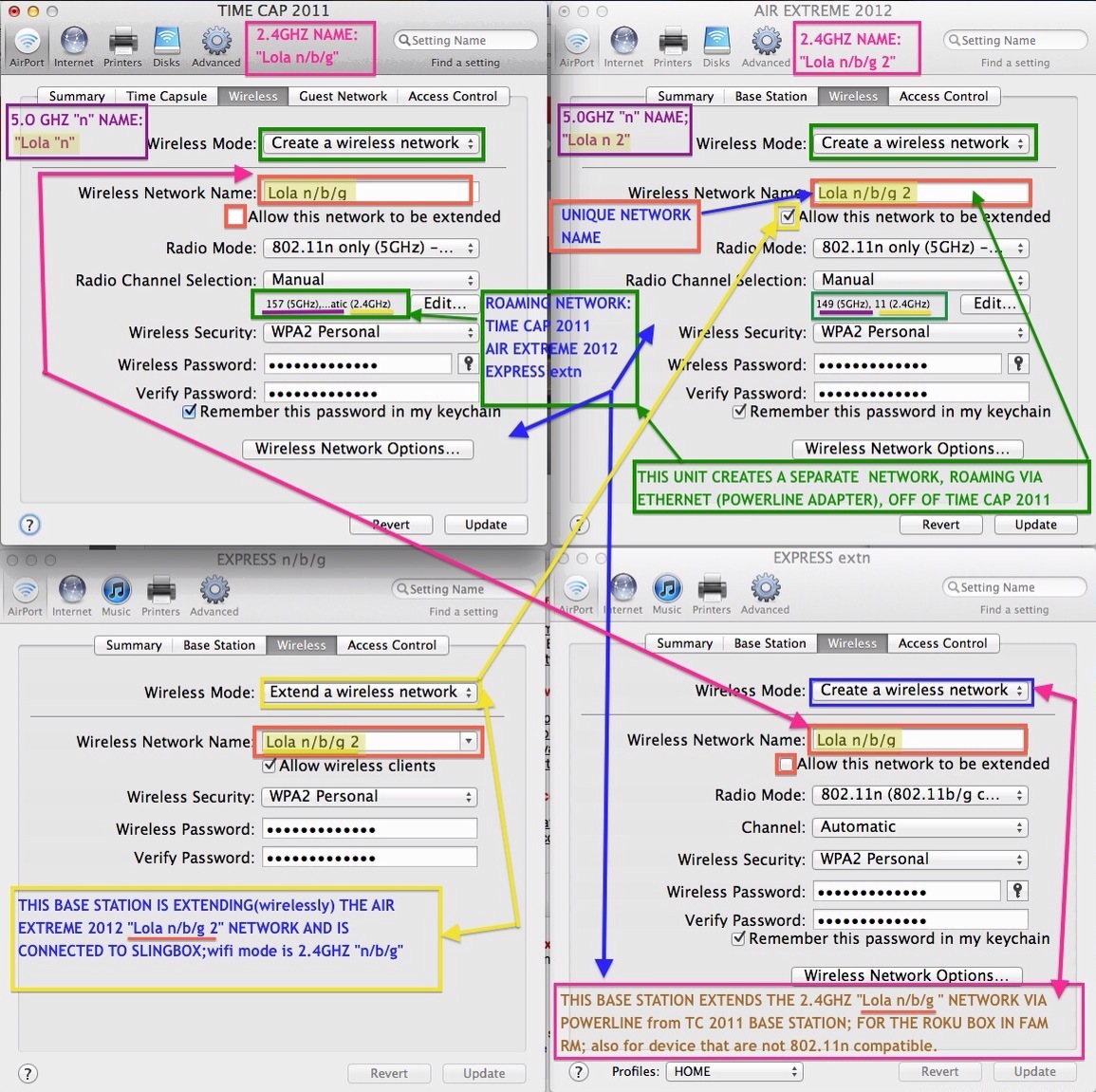Switch to Time Capsule tab

[166, 97]
